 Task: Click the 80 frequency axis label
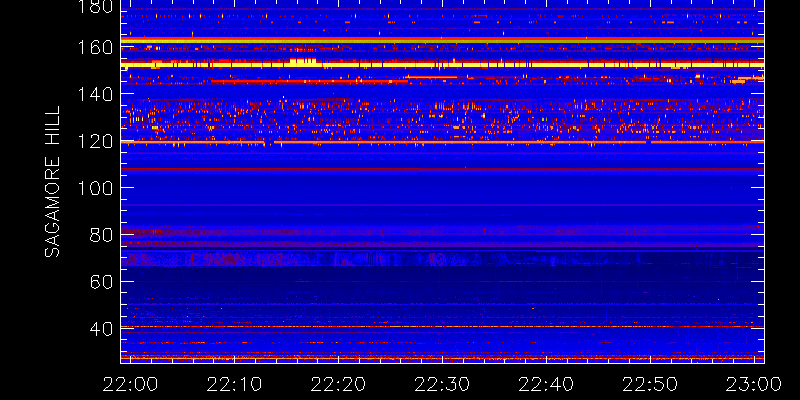pos(99,235)
